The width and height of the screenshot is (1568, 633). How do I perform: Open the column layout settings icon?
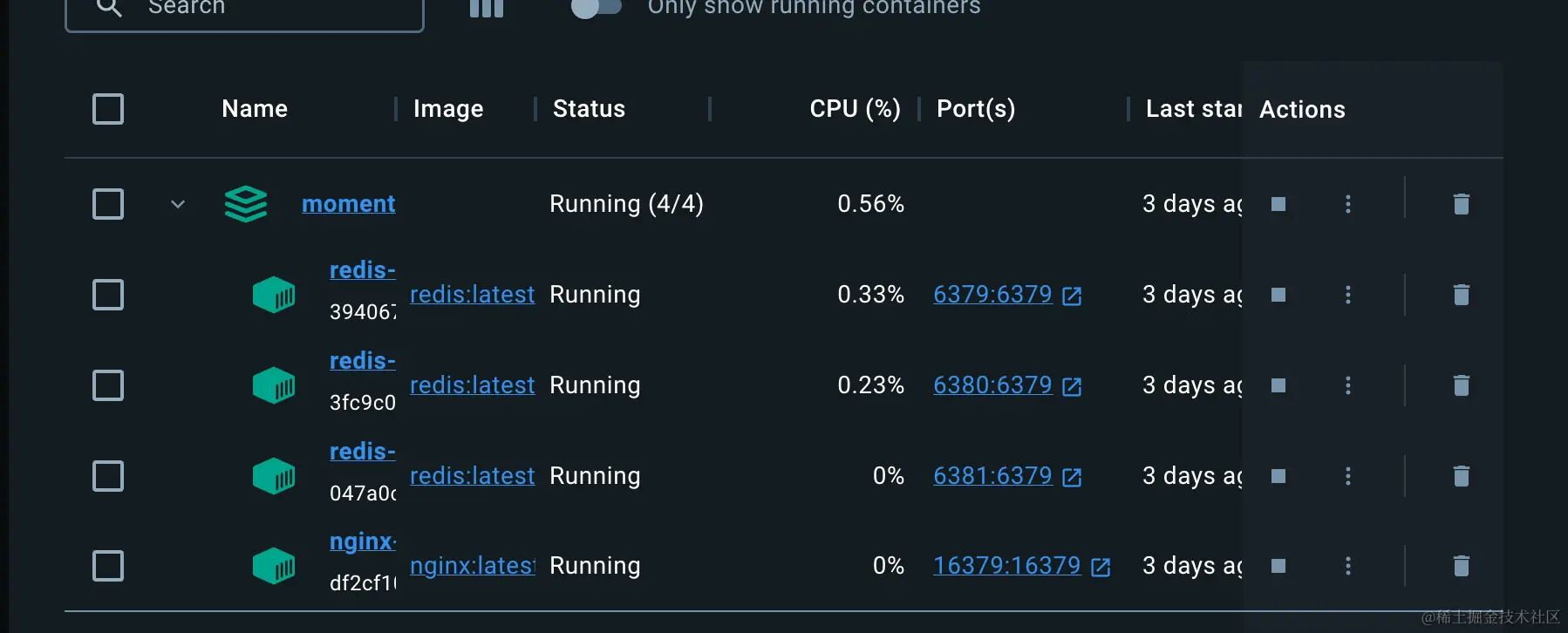[487, 8]
